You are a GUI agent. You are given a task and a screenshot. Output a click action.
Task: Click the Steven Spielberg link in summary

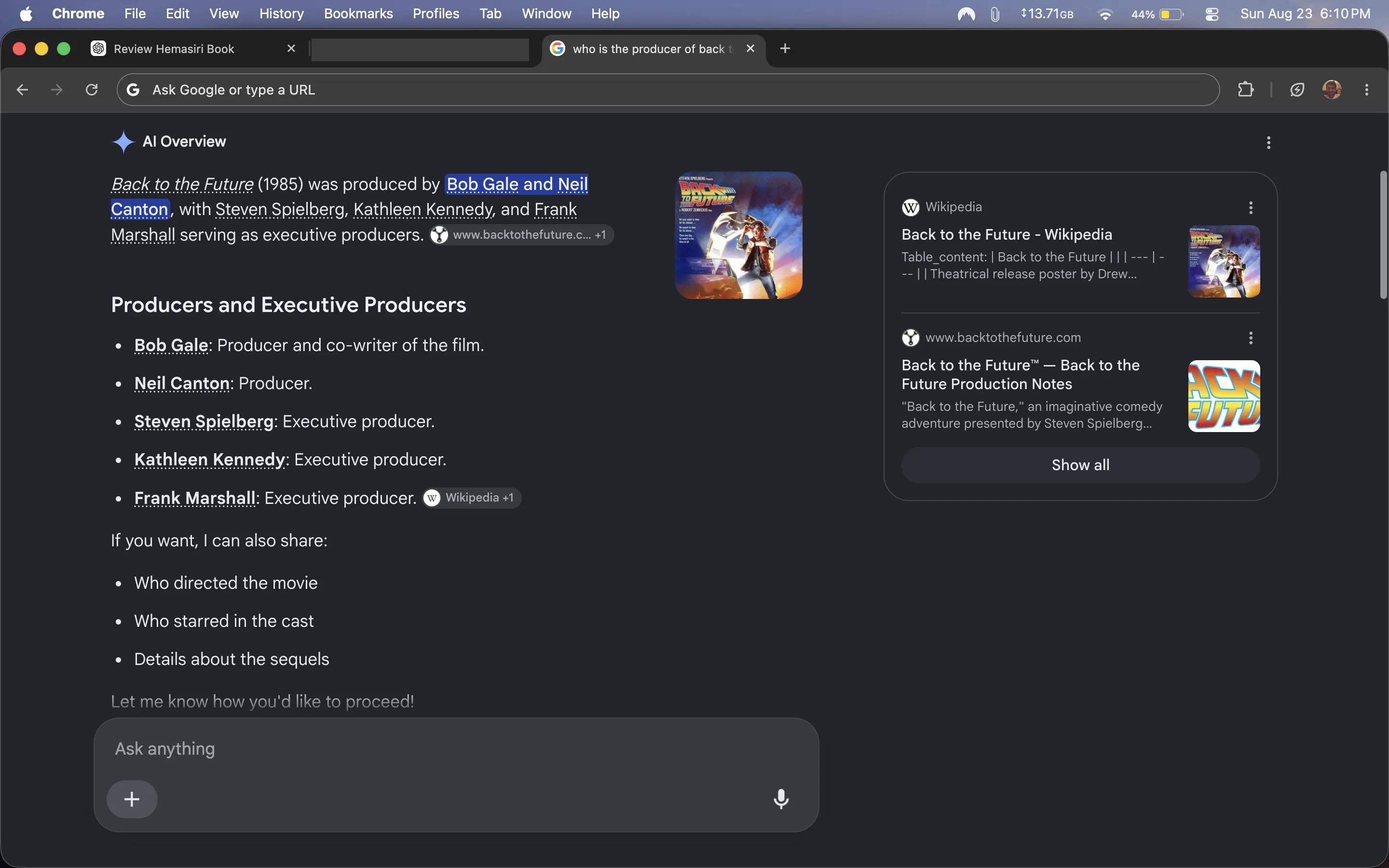[x=280, y=210]
